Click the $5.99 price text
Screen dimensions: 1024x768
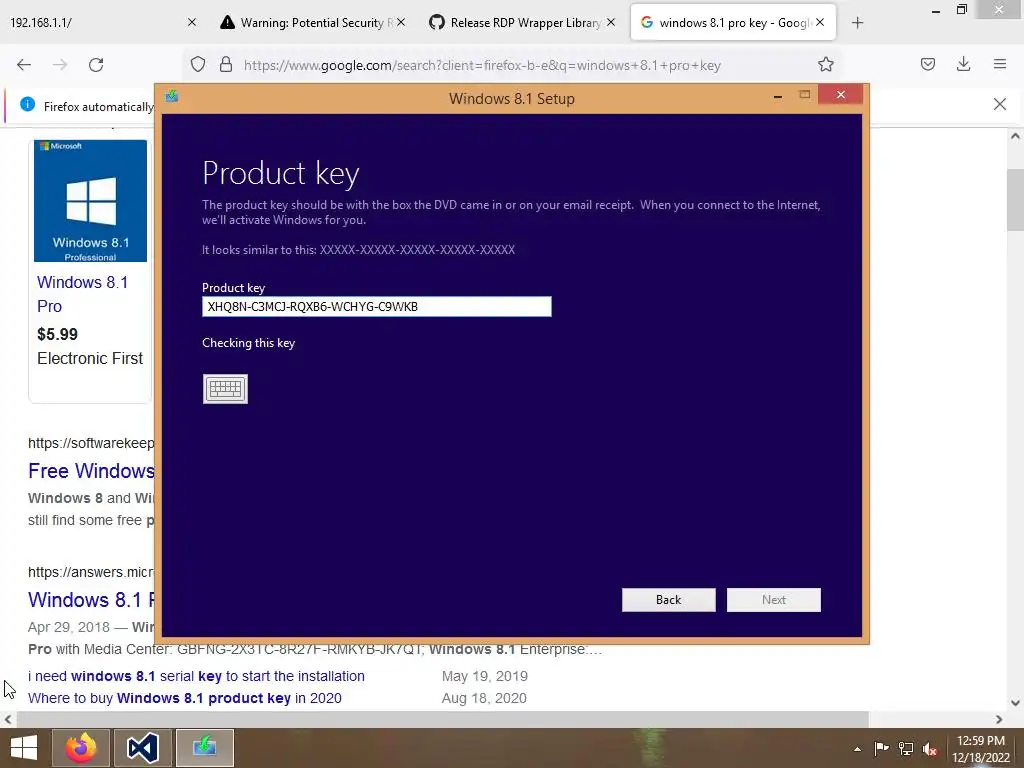pos(57,334)
